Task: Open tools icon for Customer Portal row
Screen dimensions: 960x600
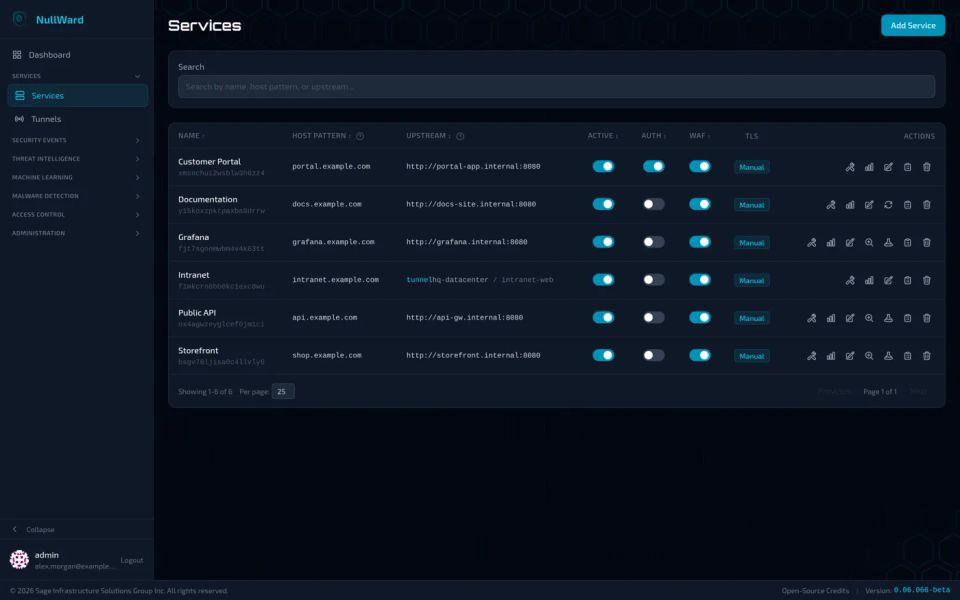Action: point(850,167)
